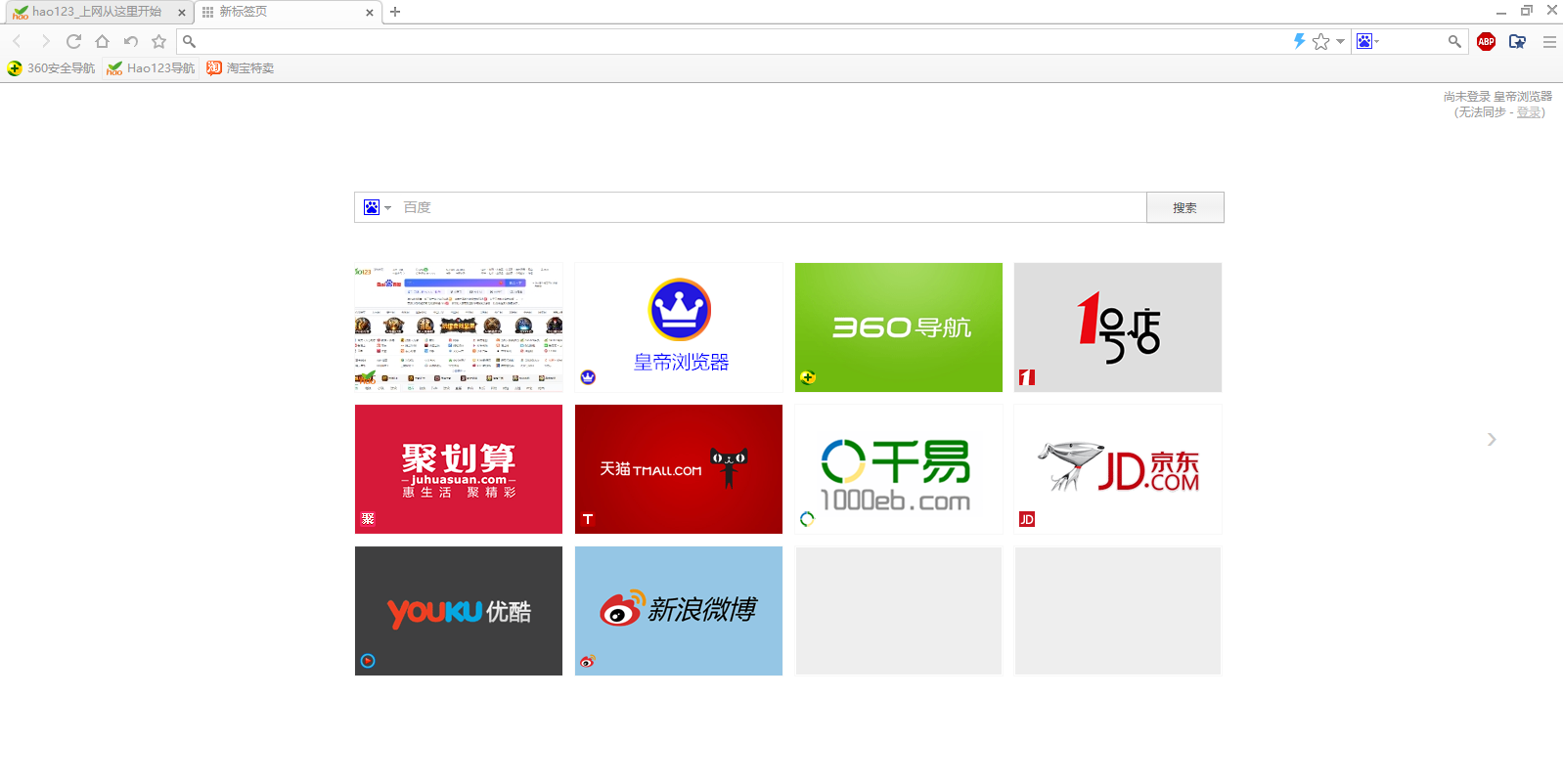Open the favorites folder icon
The width and height of the screenshot is (1563, 784).
click(1517, 41)
